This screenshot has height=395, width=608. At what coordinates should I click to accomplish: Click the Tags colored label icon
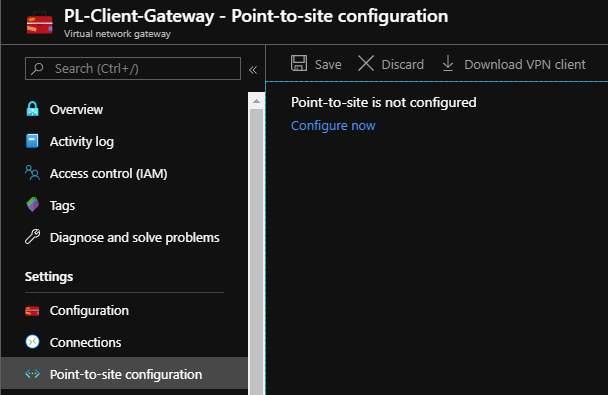[x=33, y=205]
